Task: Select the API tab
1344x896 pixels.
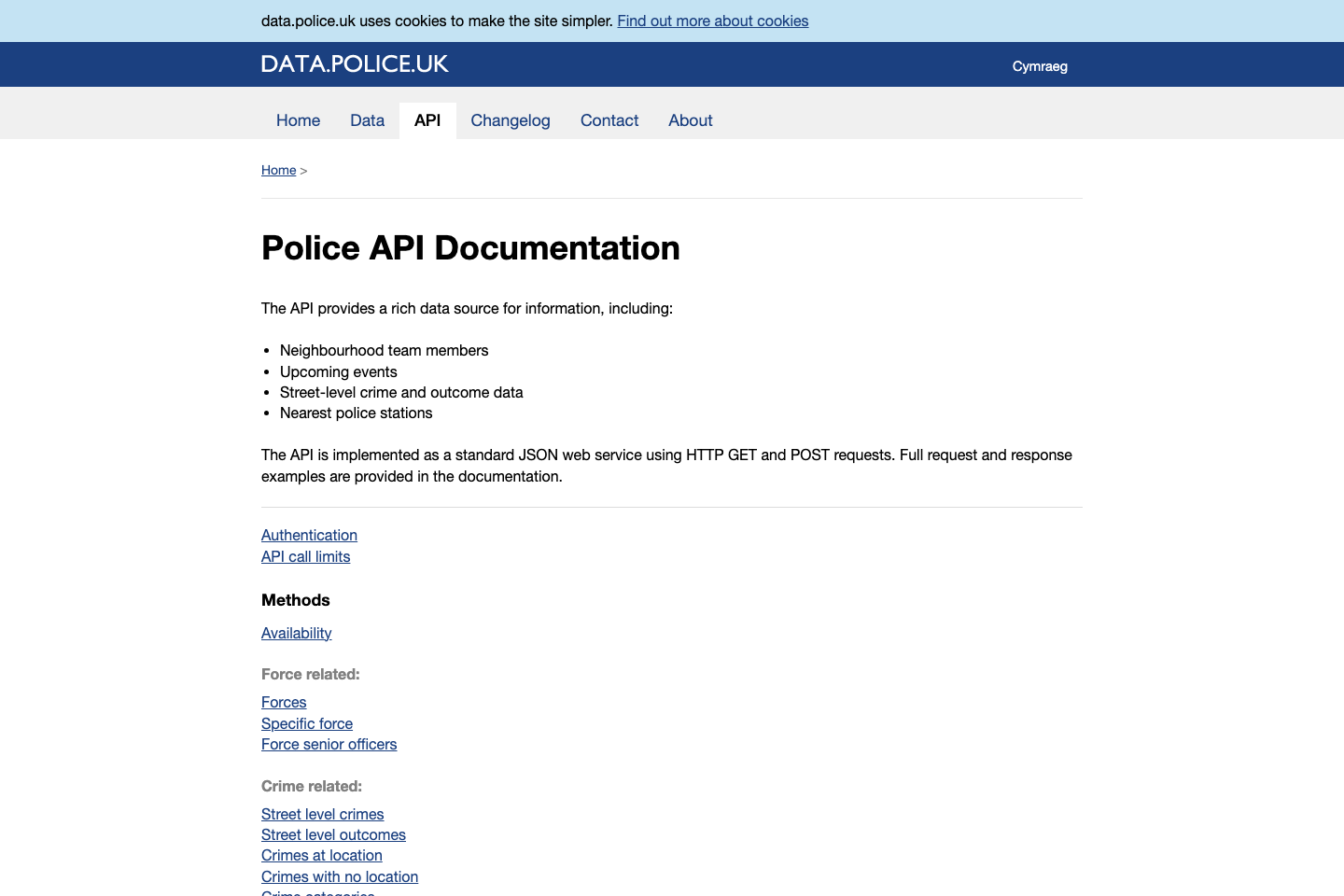Action: tap(427, 120)
